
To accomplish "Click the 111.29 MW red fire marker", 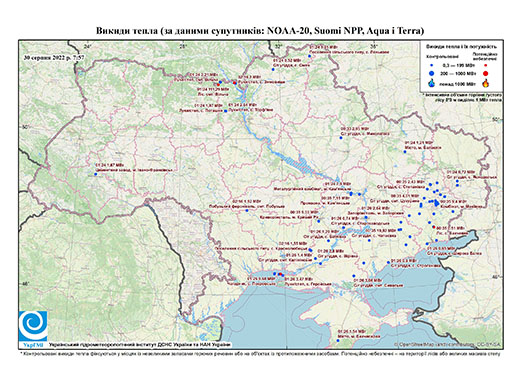I will click(218, 84).
